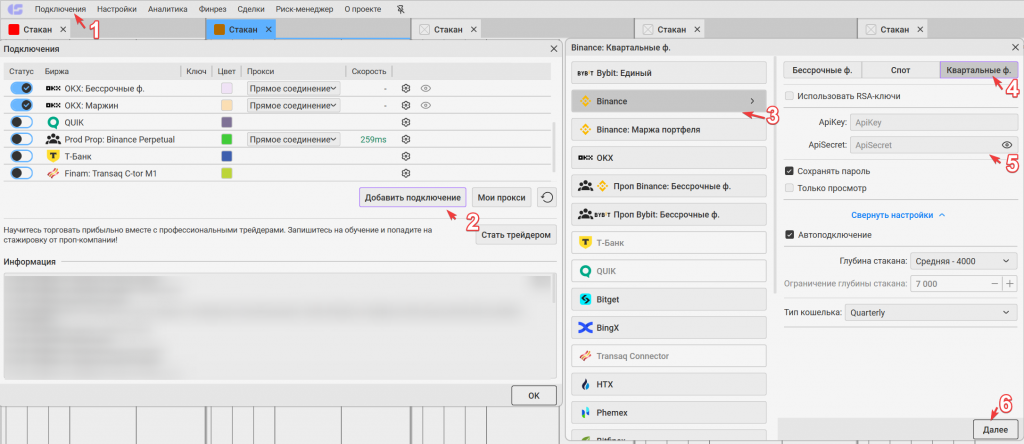Toggle eye icon for OKX: Бессрочные ф.
The image size is (1024, 444).
point(425,88)
